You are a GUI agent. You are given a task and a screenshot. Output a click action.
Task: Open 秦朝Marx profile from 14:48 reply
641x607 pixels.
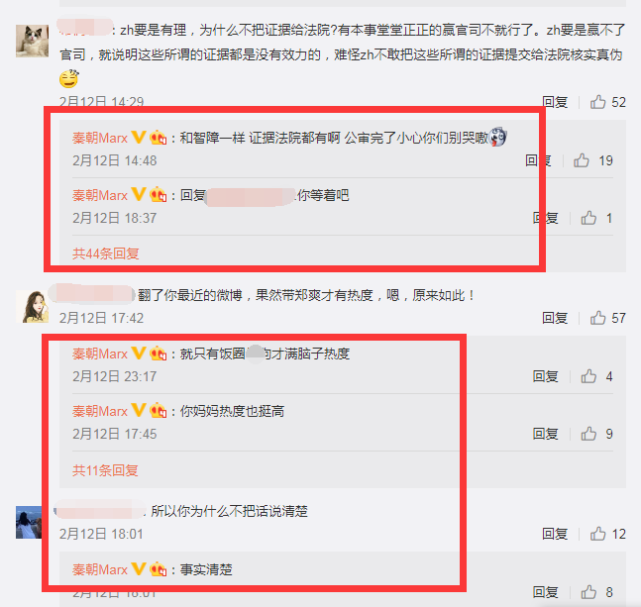point(100,138)
